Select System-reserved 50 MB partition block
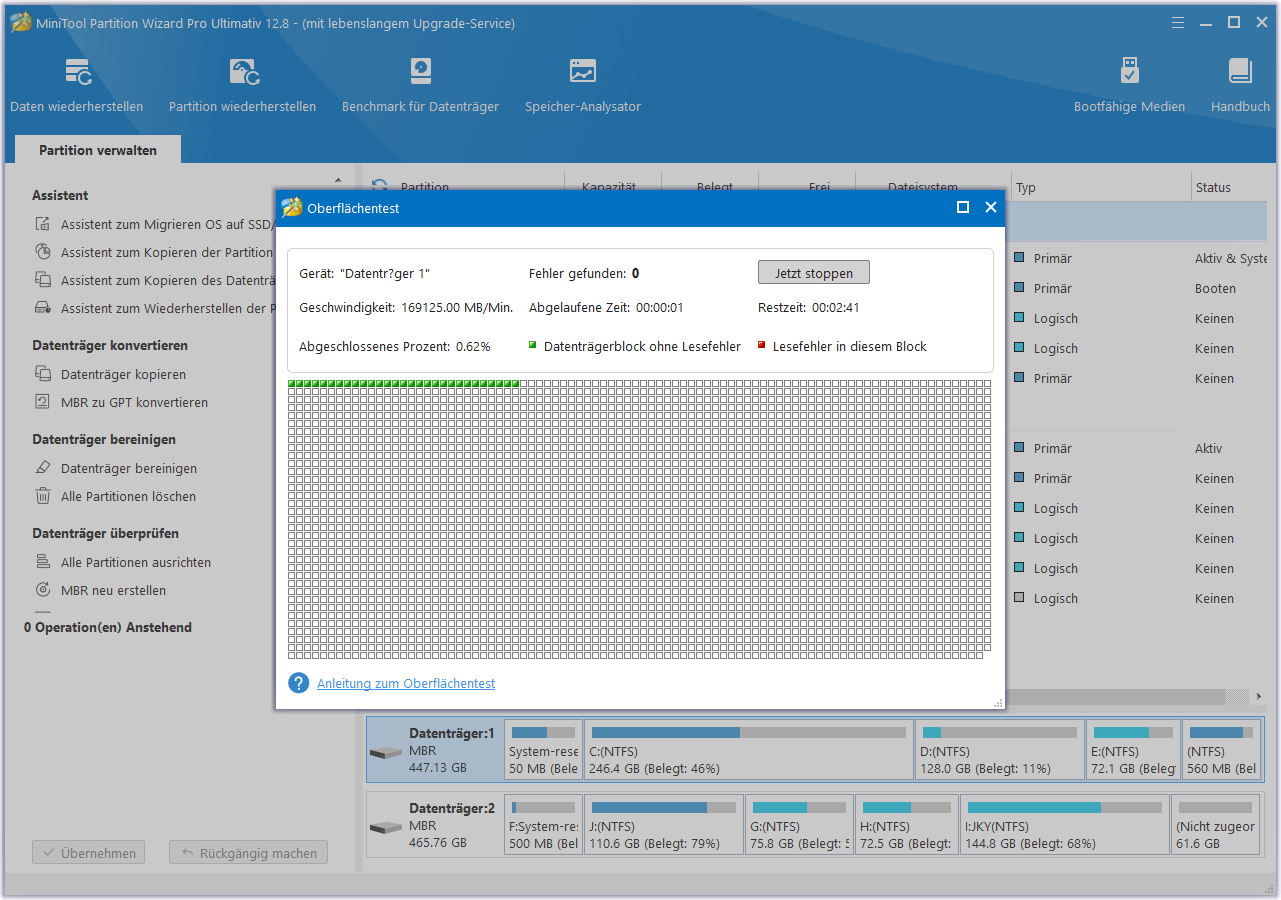Viewport: 1281px width, 900px height. click(543, 750)
